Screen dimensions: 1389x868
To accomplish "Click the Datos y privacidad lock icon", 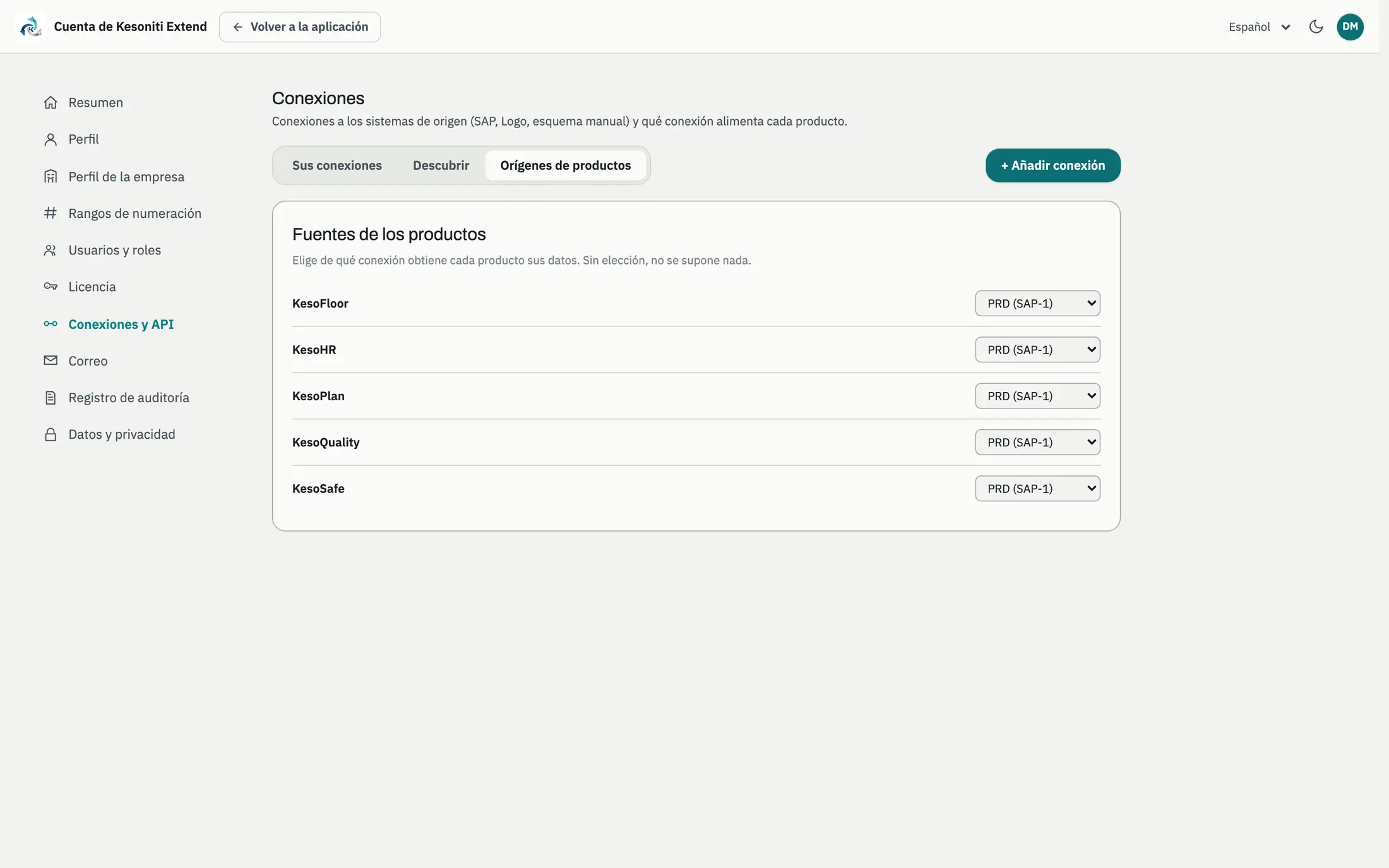I will (51, 434).
